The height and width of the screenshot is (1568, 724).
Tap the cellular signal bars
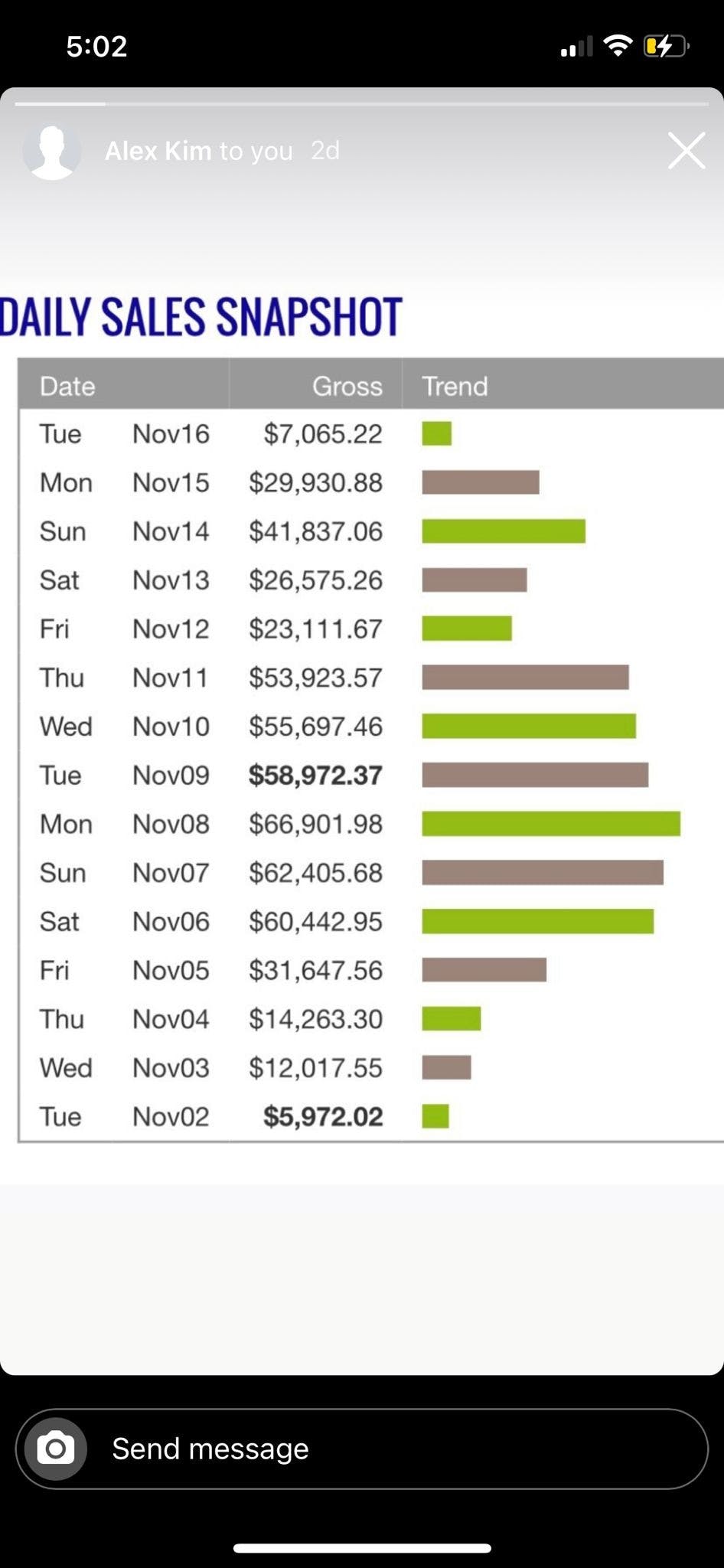pyautogui.click(x=576, y=47)
